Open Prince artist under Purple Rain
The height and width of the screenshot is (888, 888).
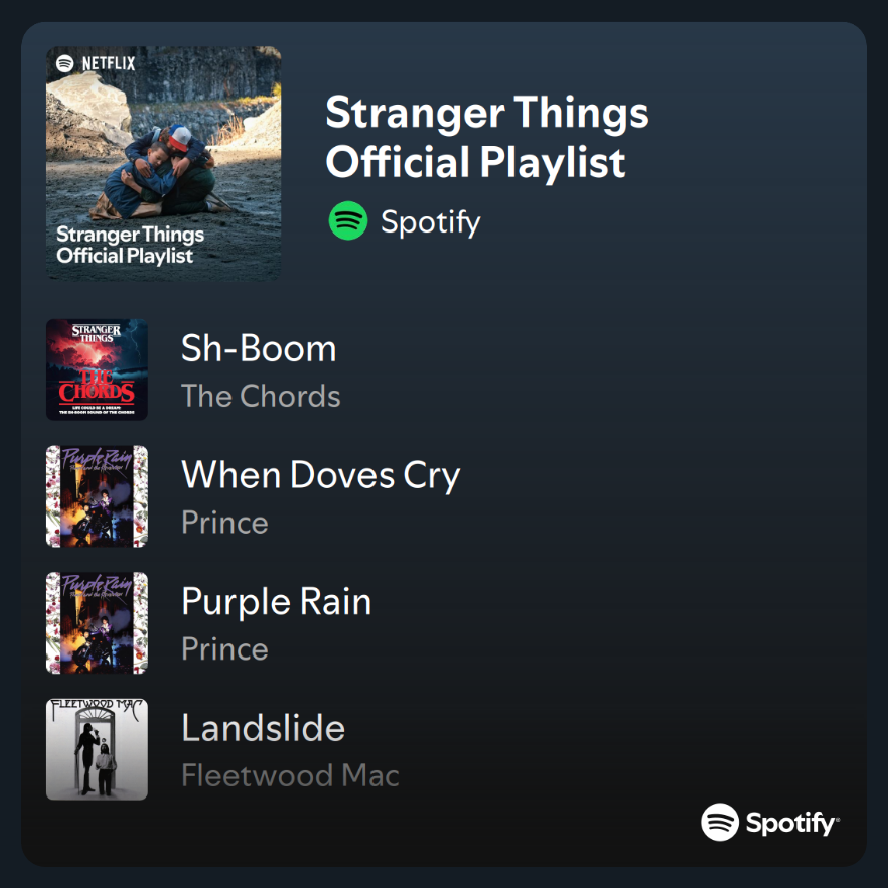pyautogui.click(x=225, y=649)
